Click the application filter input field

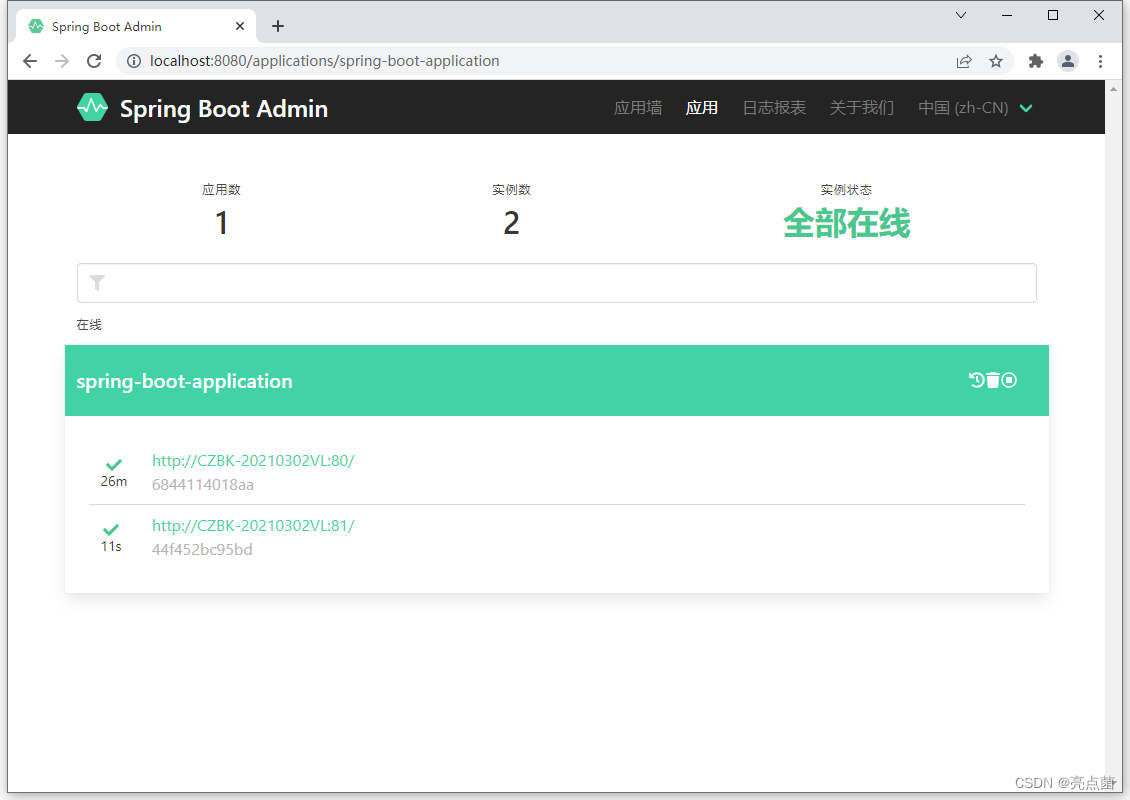(x=557, y=283)
